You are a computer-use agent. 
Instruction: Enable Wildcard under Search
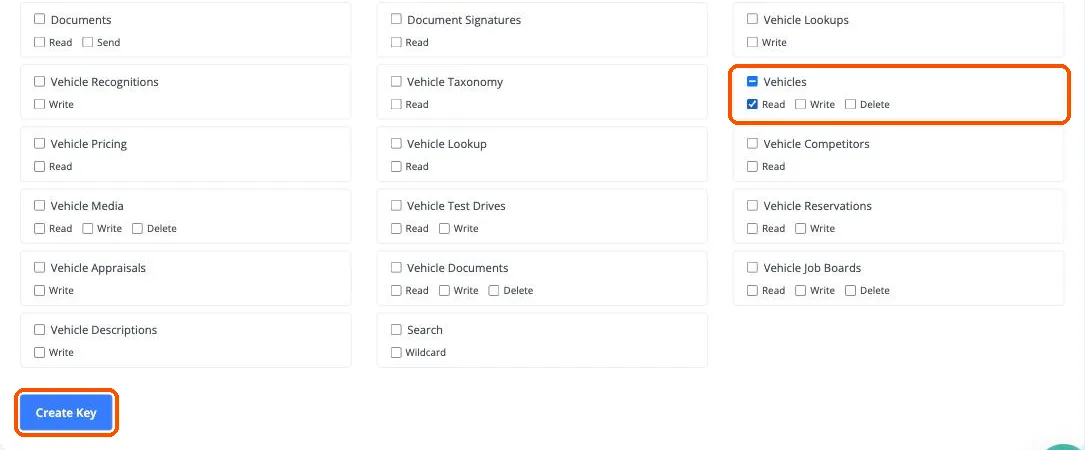pyautogui.click(x=396, y=352)
